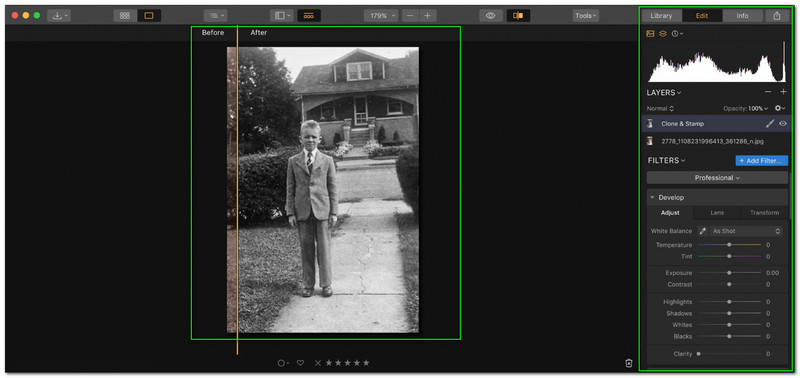The width and height of the screenshot is (800, 378).
Task: Open the layer settings gear menu
Action: [x=780, y=109]
